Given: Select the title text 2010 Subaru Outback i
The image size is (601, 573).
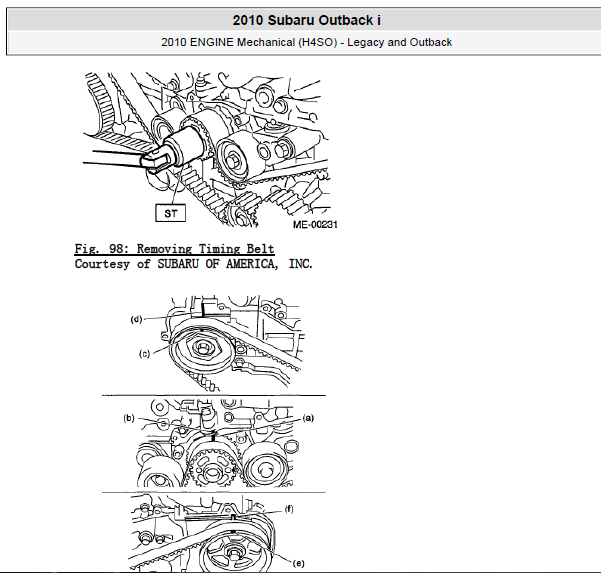Looking at the screenshot, I should click(307, 20).
